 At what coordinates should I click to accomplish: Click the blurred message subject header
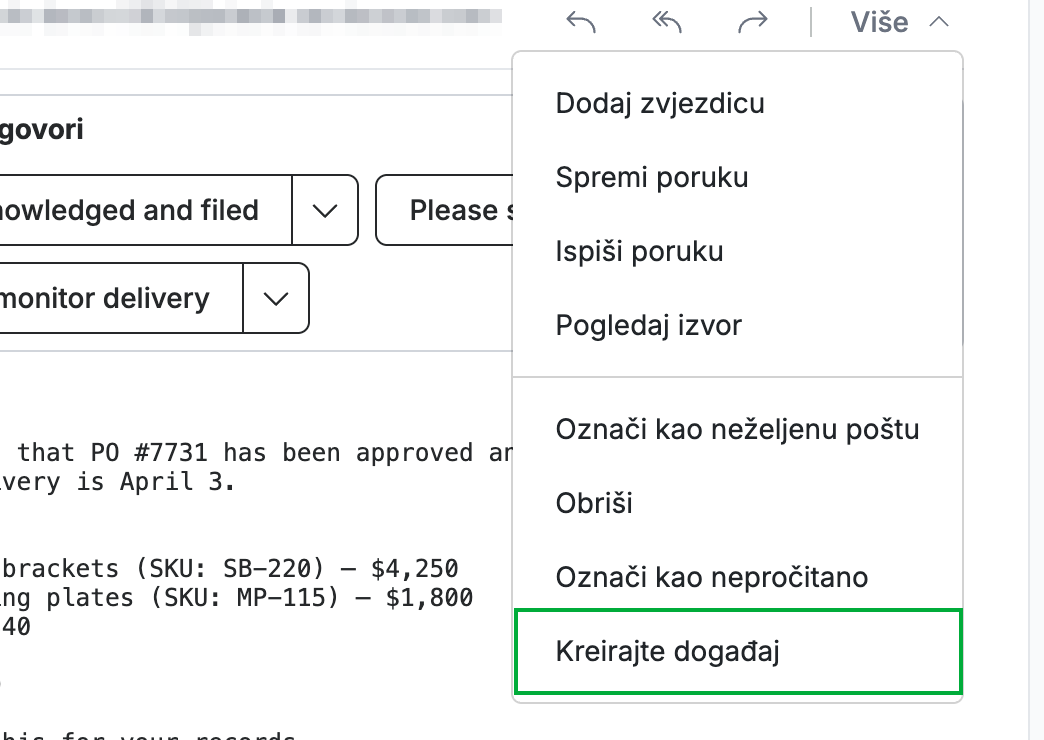tap(250, 17)
